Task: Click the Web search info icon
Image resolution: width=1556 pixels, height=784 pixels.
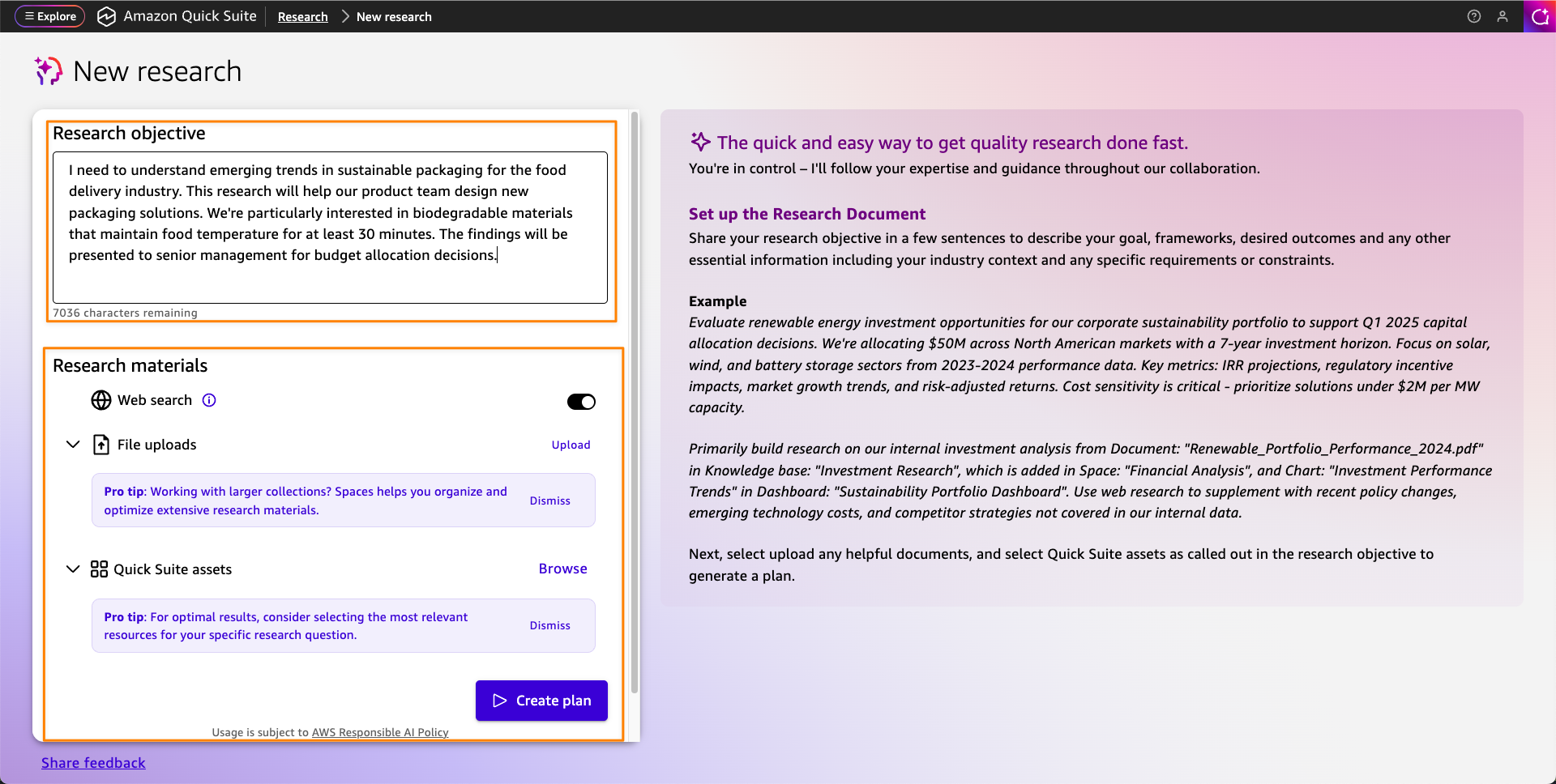Action: pos(209,400)
